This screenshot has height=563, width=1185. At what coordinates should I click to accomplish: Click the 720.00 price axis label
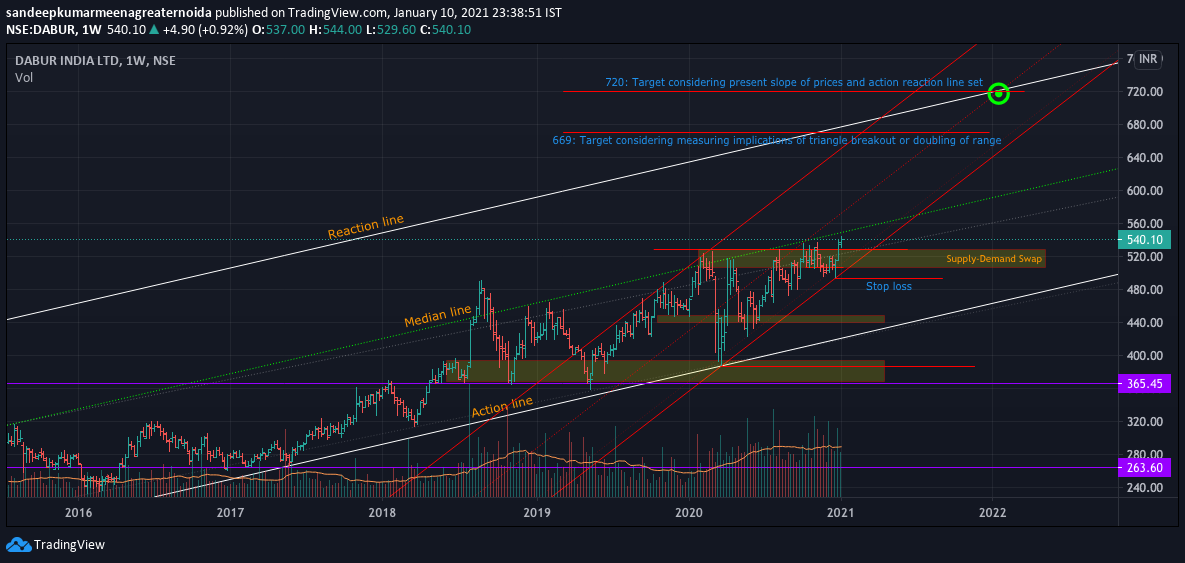click(x=1143, y=91)
